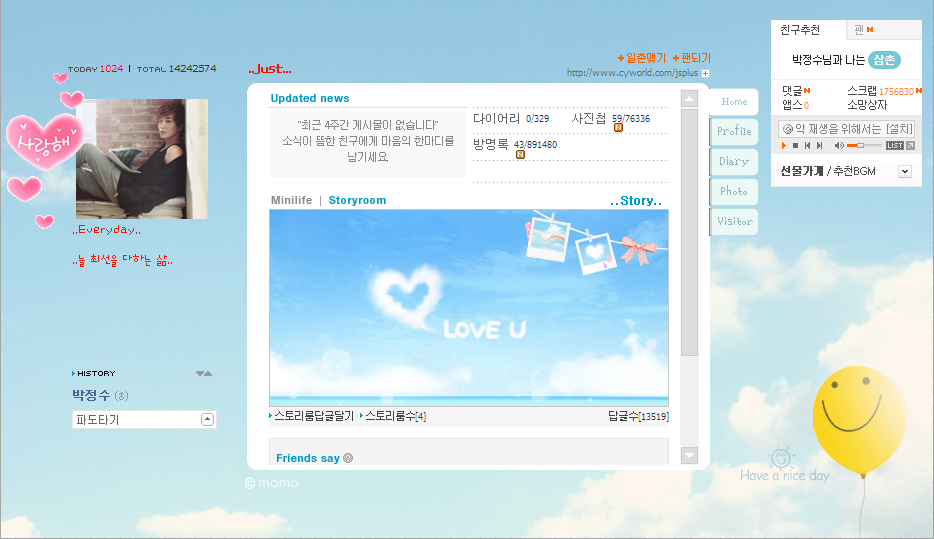Screen dimensions: 934x539
Task: Open the Diary menu tab
Action: (x=734, y=161)
